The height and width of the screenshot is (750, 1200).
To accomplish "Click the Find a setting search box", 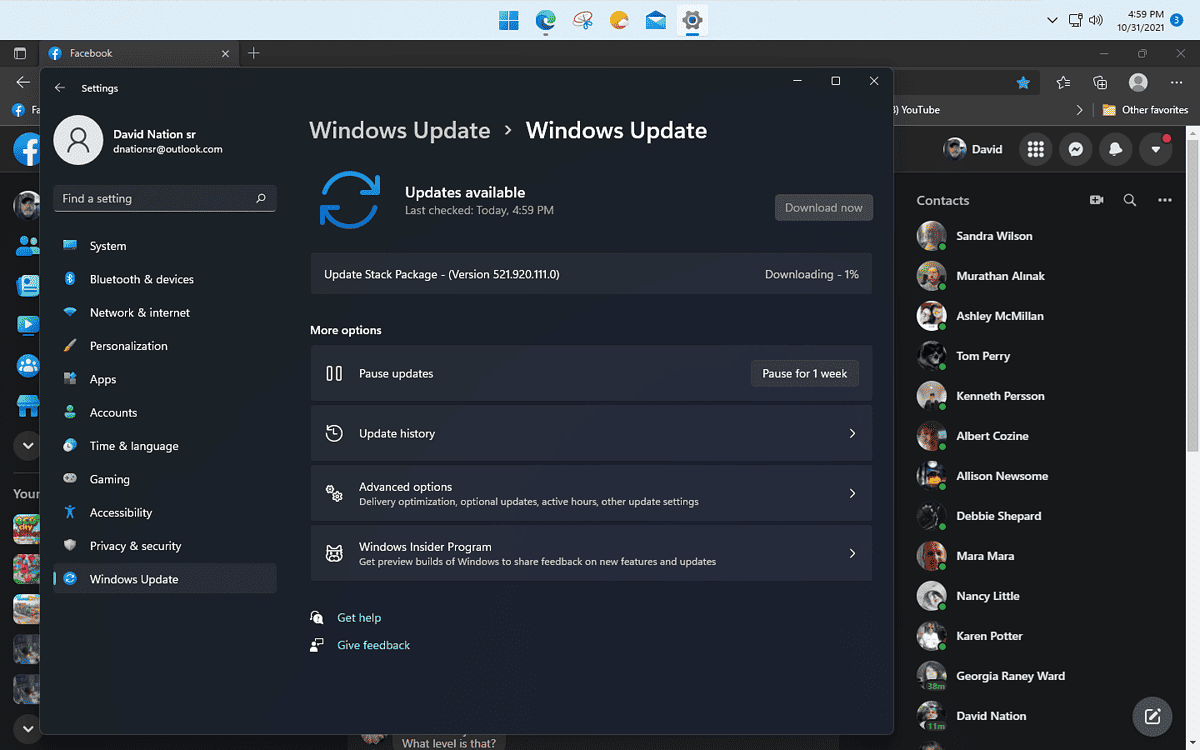I will 164,198.
